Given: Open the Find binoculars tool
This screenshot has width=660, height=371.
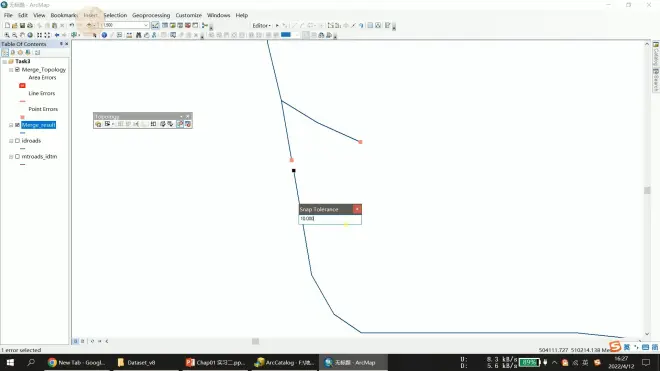Looking at the screenshot, I should pos(138,35).
